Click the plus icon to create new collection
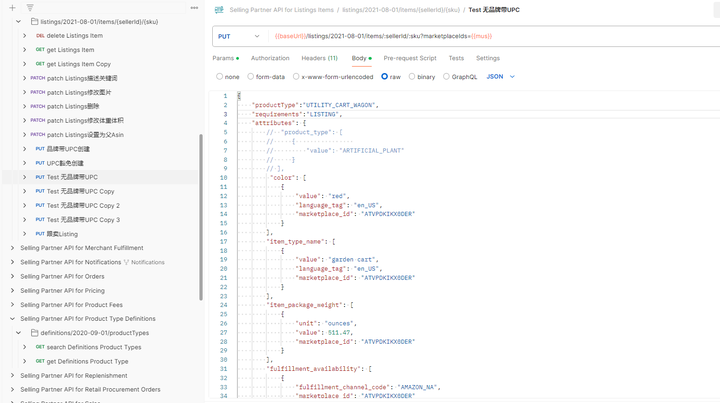 (13, 8)
